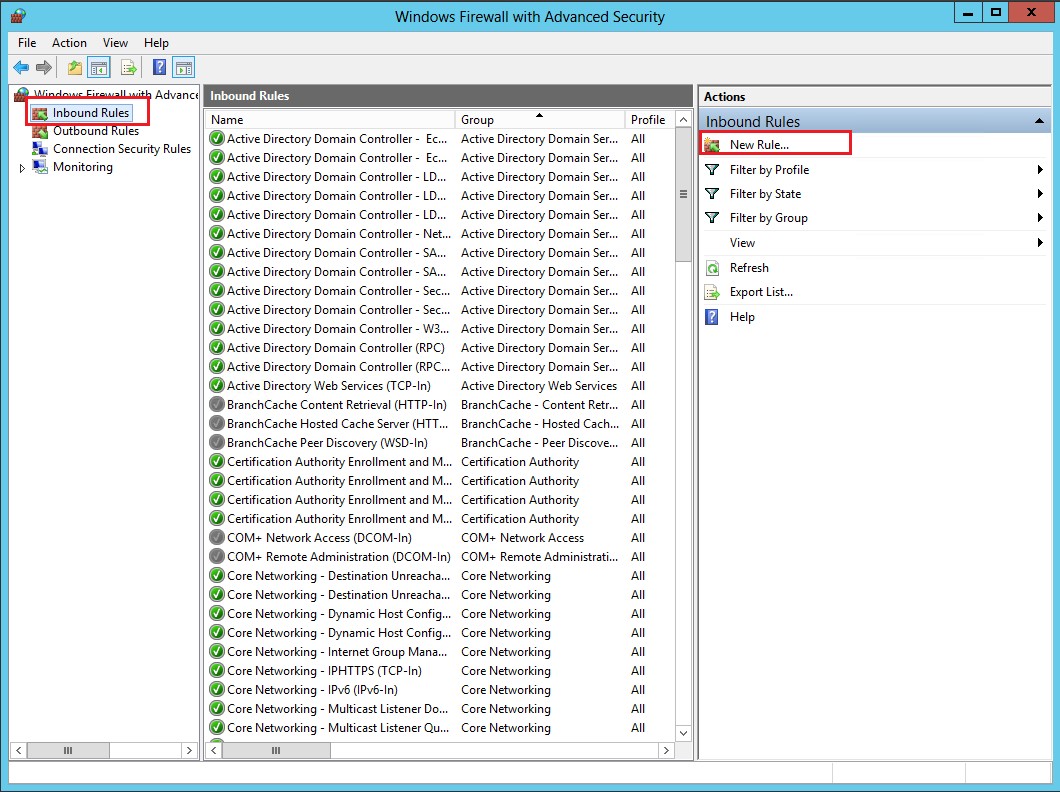This screenshot has height=792, width=1060.
Task: Select Core Networking - IPv6 (IPv6-In) rule
Action: [312, 690]
